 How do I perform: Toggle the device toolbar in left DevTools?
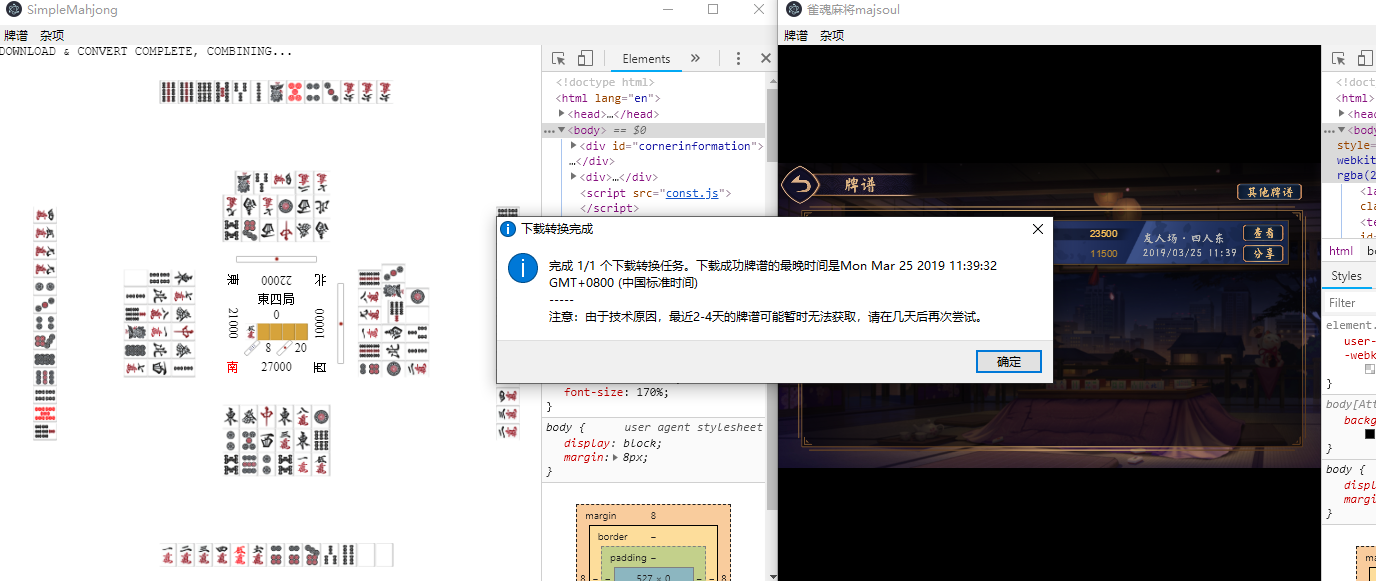[585, 58]
